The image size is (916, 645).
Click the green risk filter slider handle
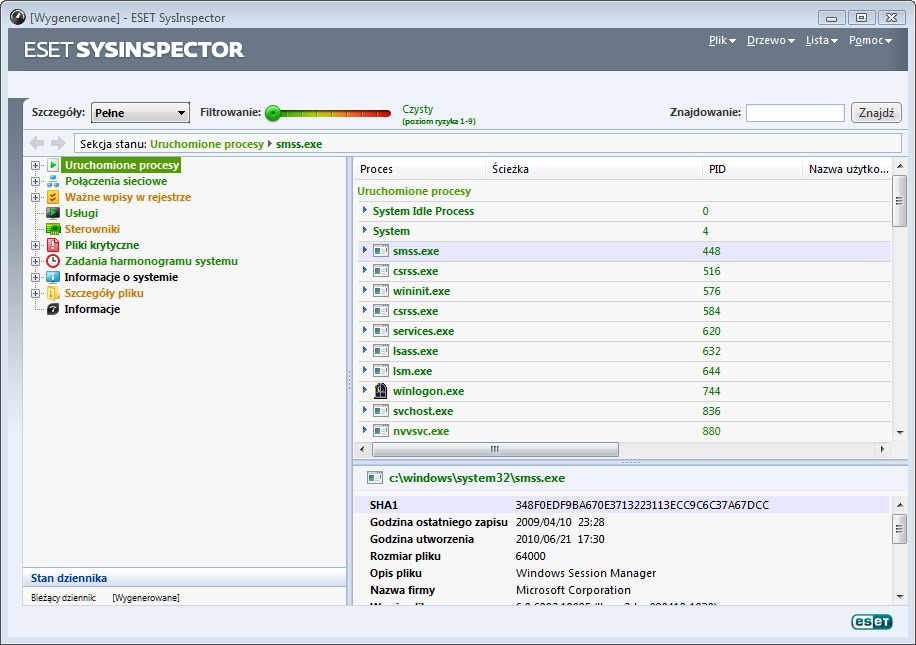pos(273,113)
